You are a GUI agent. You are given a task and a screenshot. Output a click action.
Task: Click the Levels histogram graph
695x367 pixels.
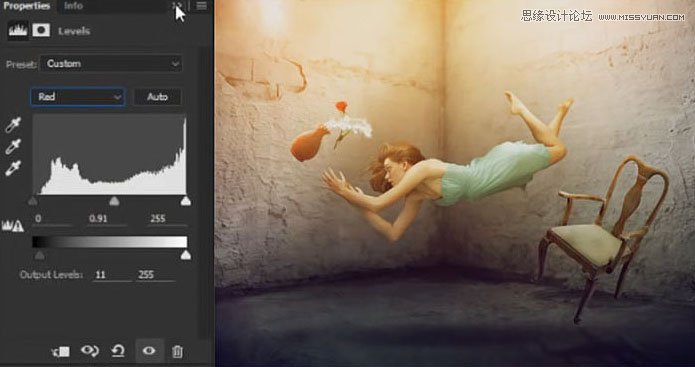point(109,155)
